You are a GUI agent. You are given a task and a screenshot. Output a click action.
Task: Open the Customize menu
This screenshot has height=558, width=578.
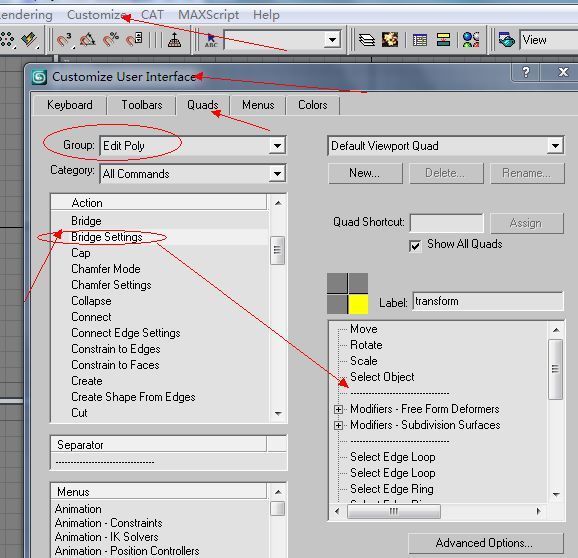(96, 15)
